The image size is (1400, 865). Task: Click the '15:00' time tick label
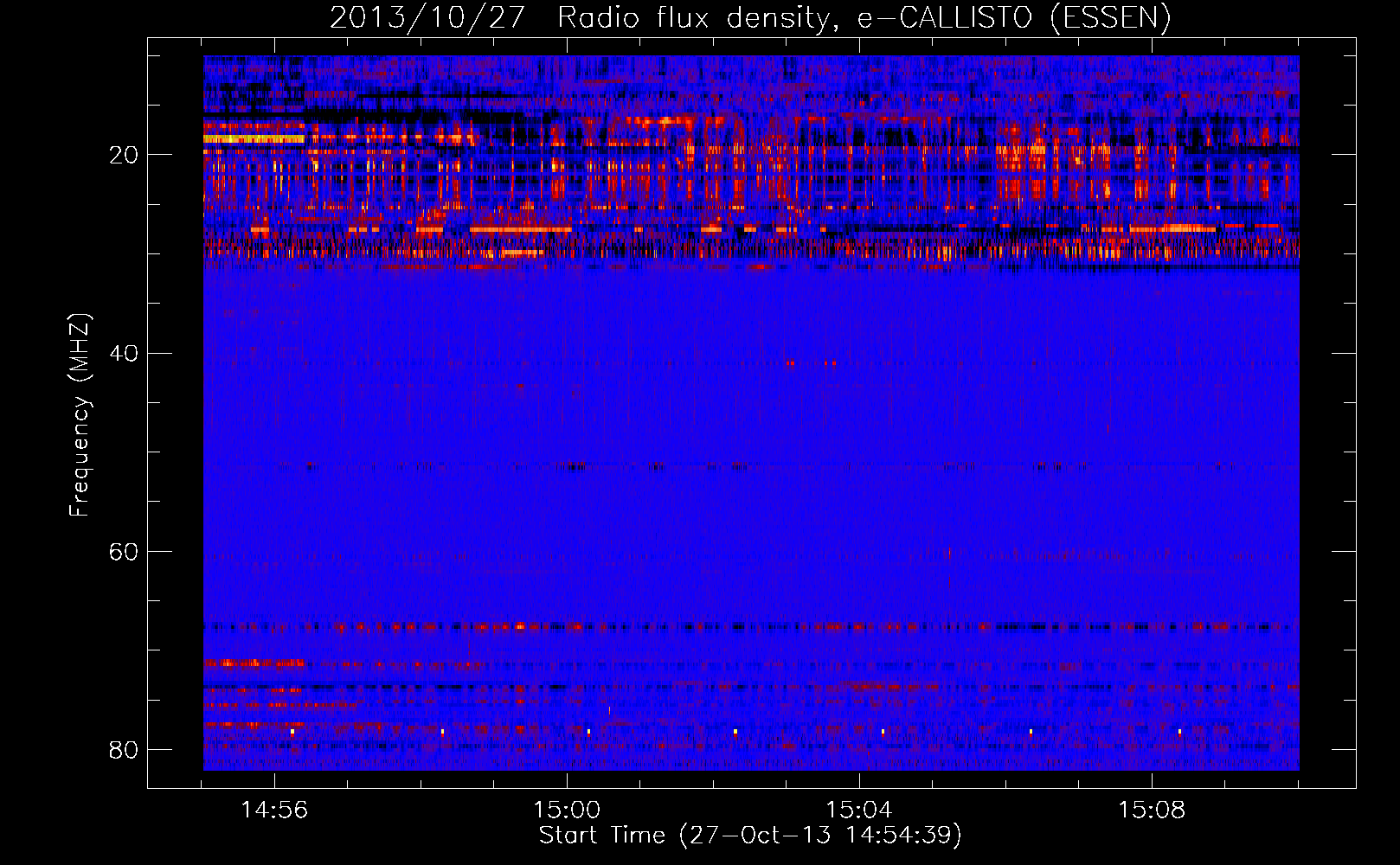[567, 811]
